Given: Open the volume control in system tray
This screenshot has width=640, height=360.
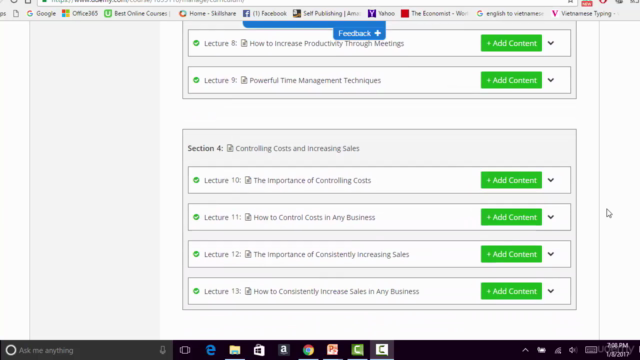Looking at the screenshot, I should tap(573, 350).
